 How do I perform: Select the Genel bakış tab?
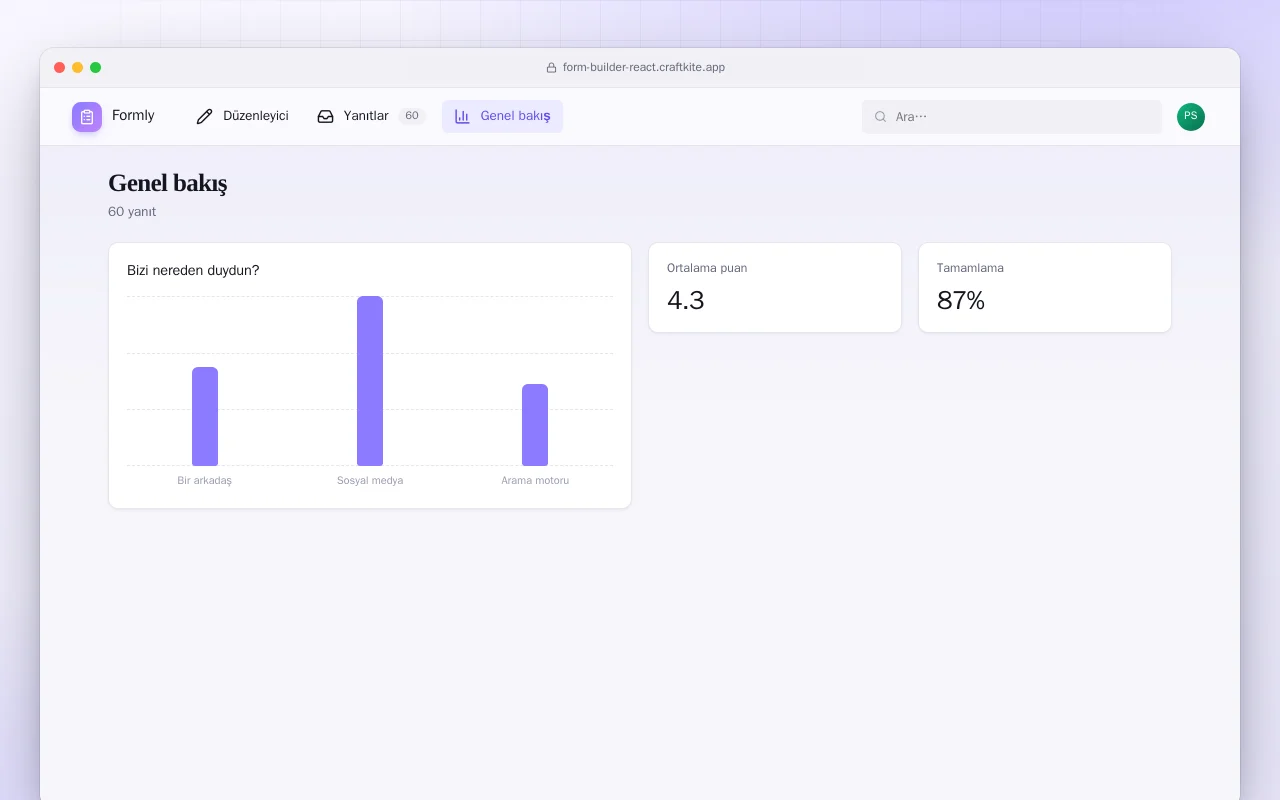pos(502,117)
